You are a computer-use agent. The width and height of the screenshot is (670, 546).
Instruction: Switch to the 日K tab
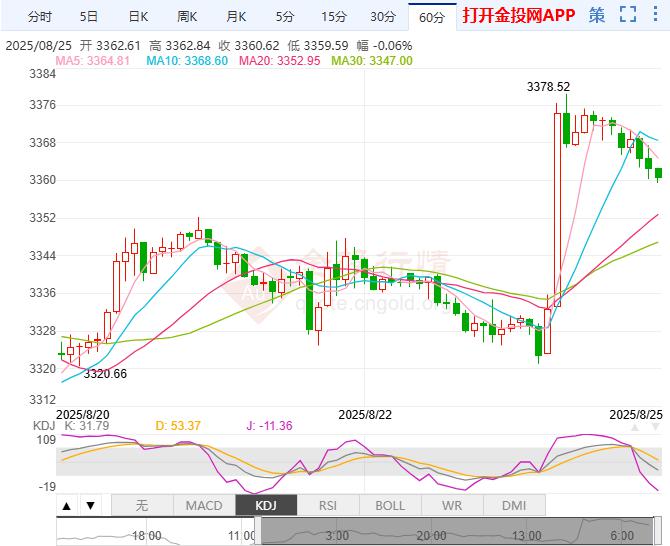[138, 17]
